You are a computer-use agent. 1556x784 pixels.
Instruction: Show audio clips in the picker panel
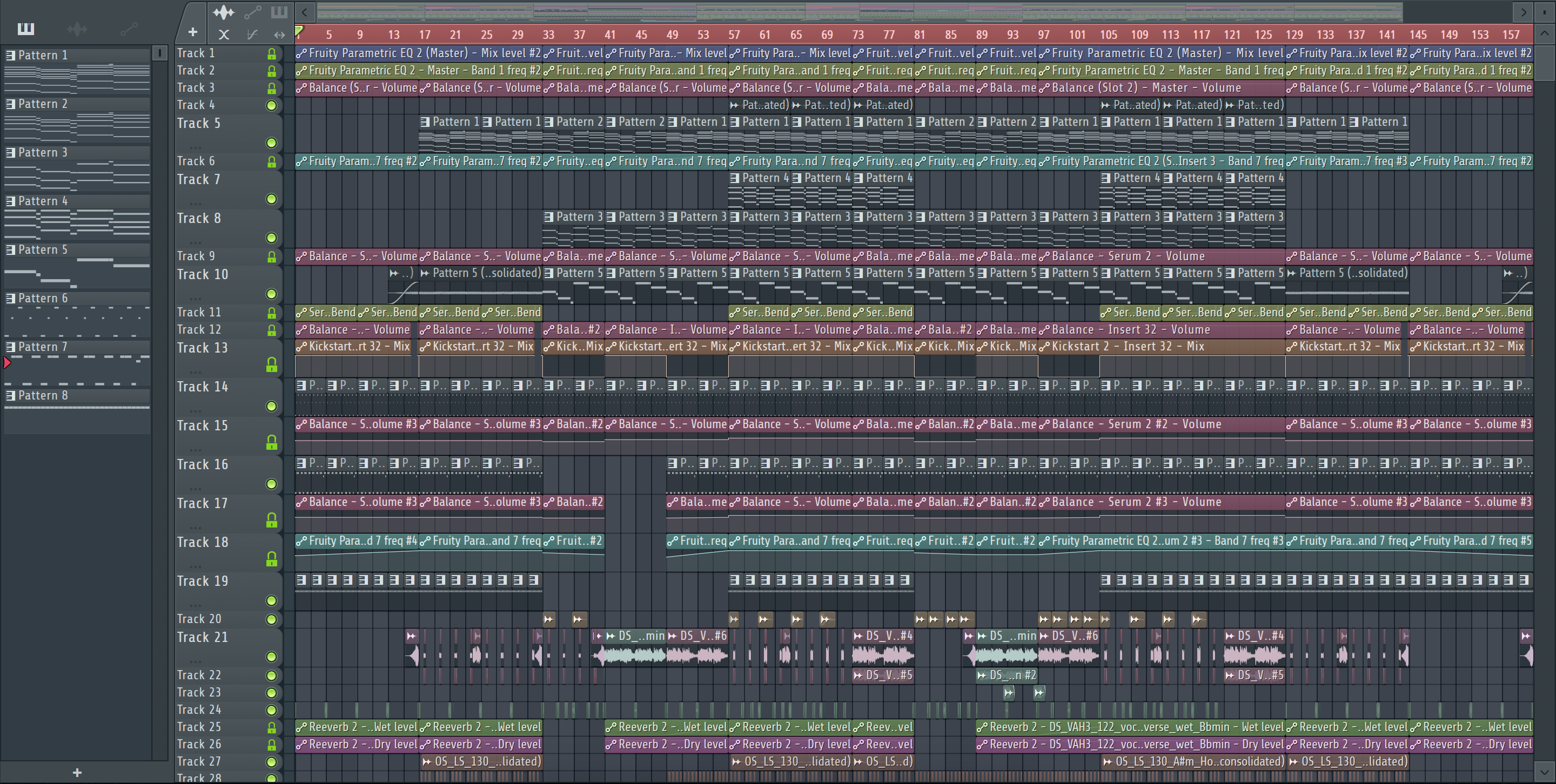(x=77, y=29)
